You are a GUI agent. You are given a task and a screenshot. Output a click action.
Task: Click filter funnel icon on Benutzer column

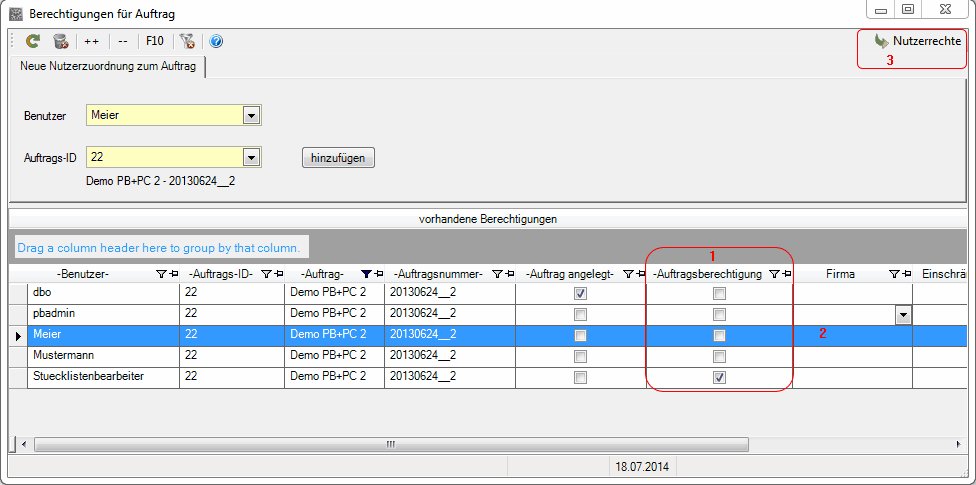pos(161,274)
